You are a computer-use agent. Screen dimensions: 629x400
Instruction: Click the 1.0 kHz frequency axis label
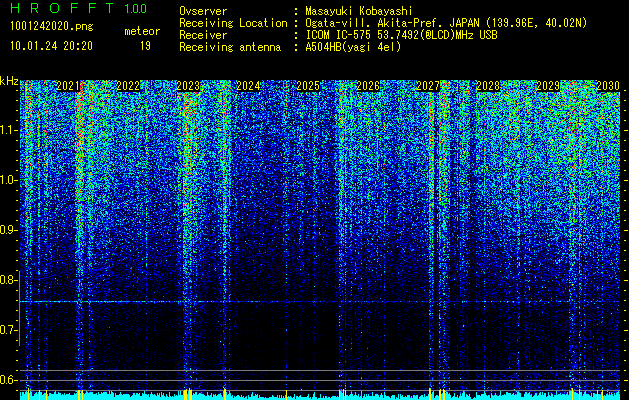8,180
